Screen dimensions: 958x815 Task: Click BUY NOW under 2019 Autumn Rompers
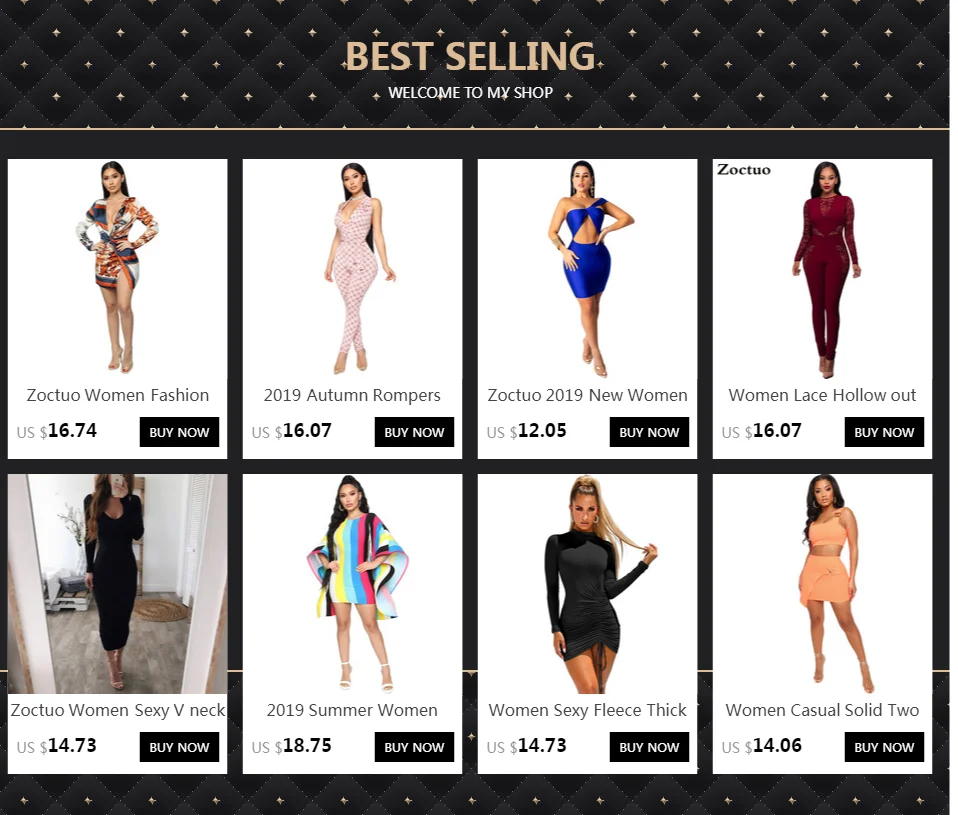click(414, 432)
